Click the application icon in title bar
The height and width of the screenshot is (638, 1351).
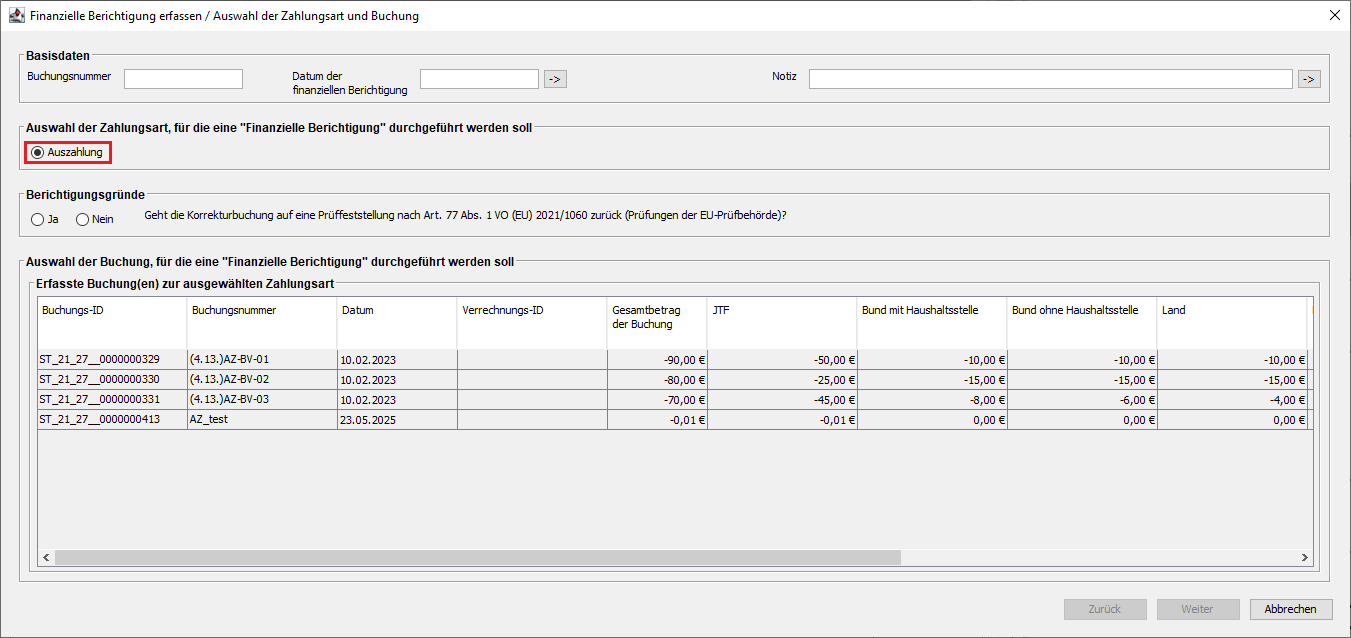(16, 16)
